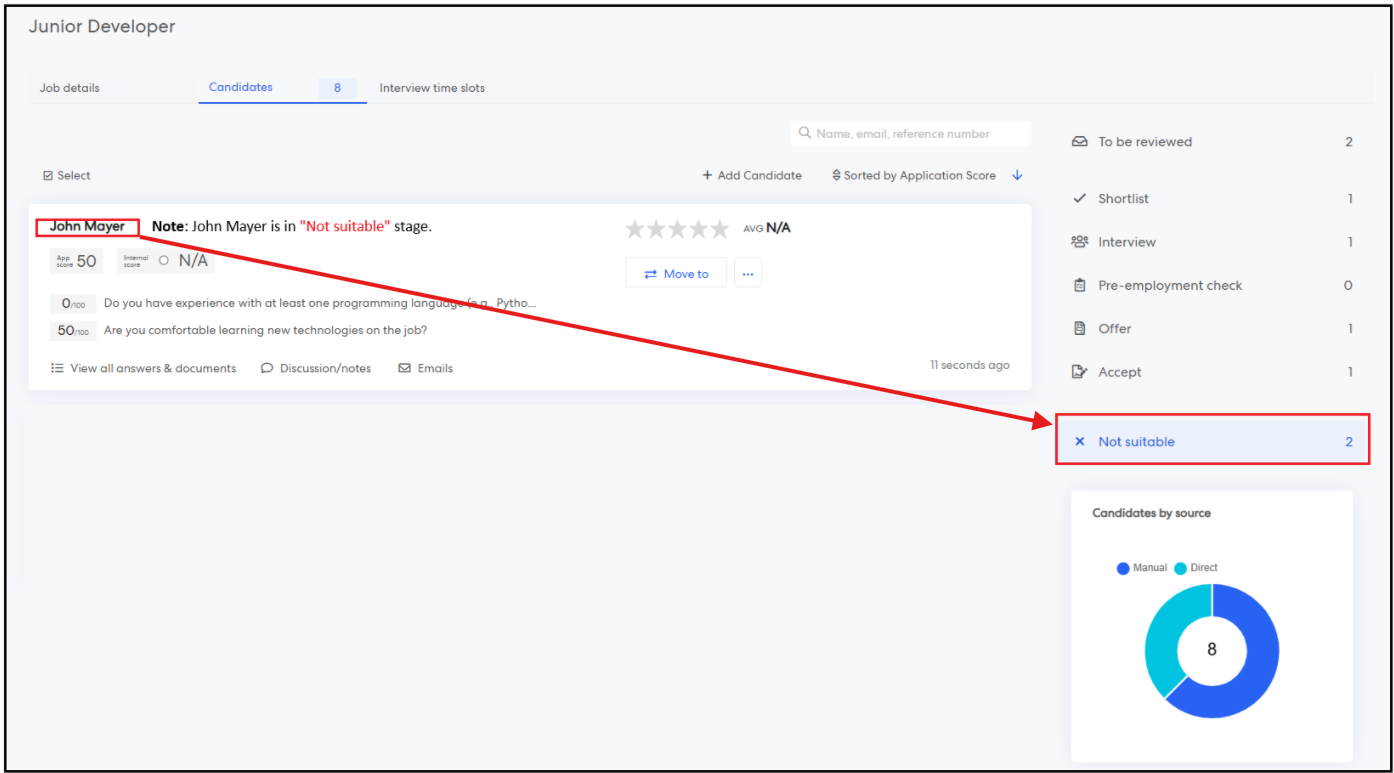Toggle the Select candidates checkbox
Image resolution: width=1394 pixels, height=773 pixels.
(x=48, y=176)
